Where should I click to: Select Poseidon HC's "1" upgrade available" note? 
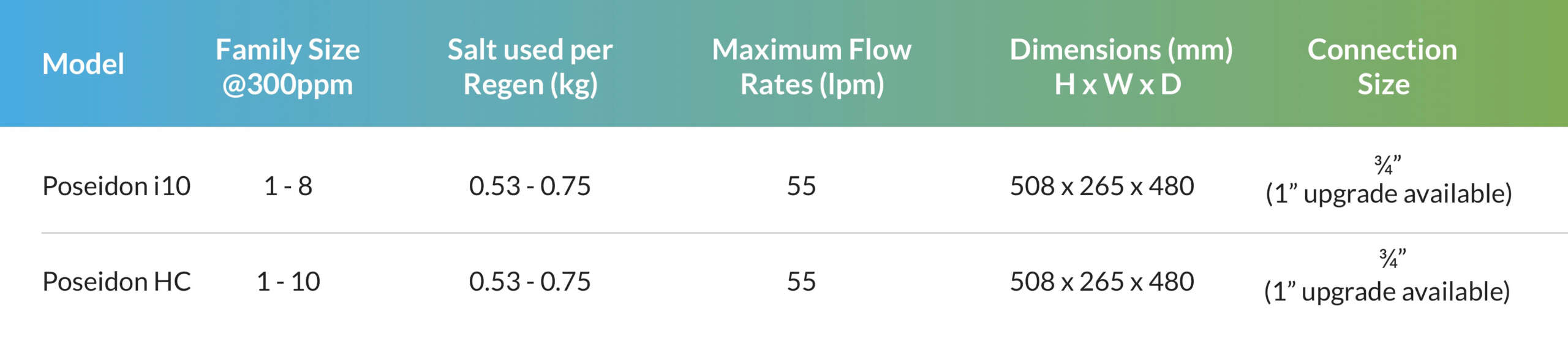(x=1387, y=292)
